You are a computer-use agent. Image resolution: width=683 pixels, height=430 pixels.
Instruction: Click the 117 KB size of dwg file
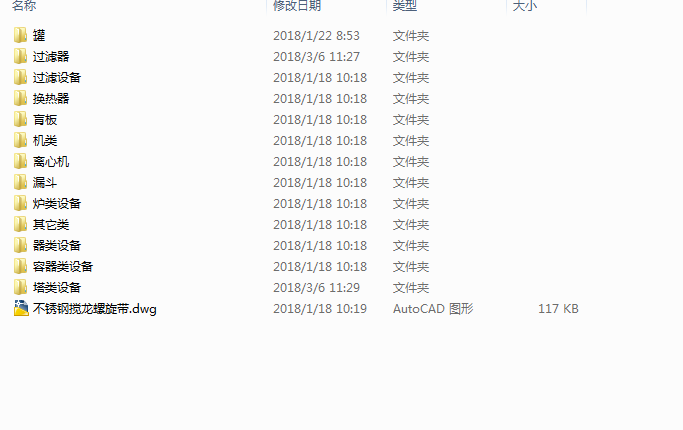(x=558, y=308)
